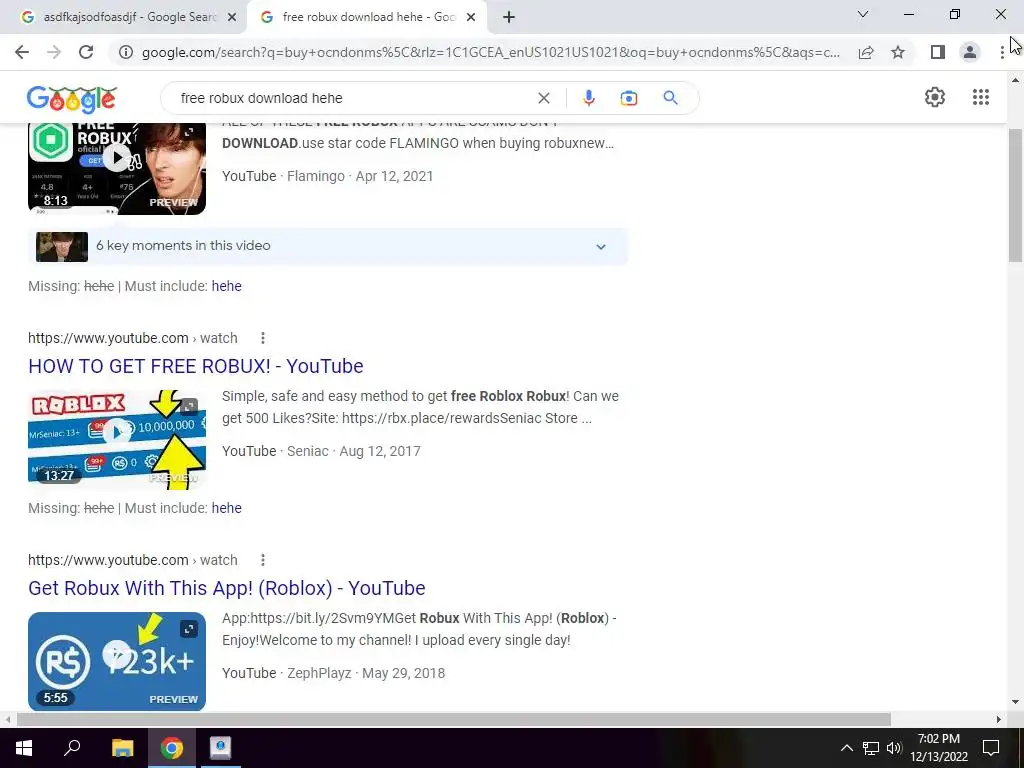Screen dimensions: 1024x768
Task: Open the Chrome side panel
Action: tap(938, 52)
